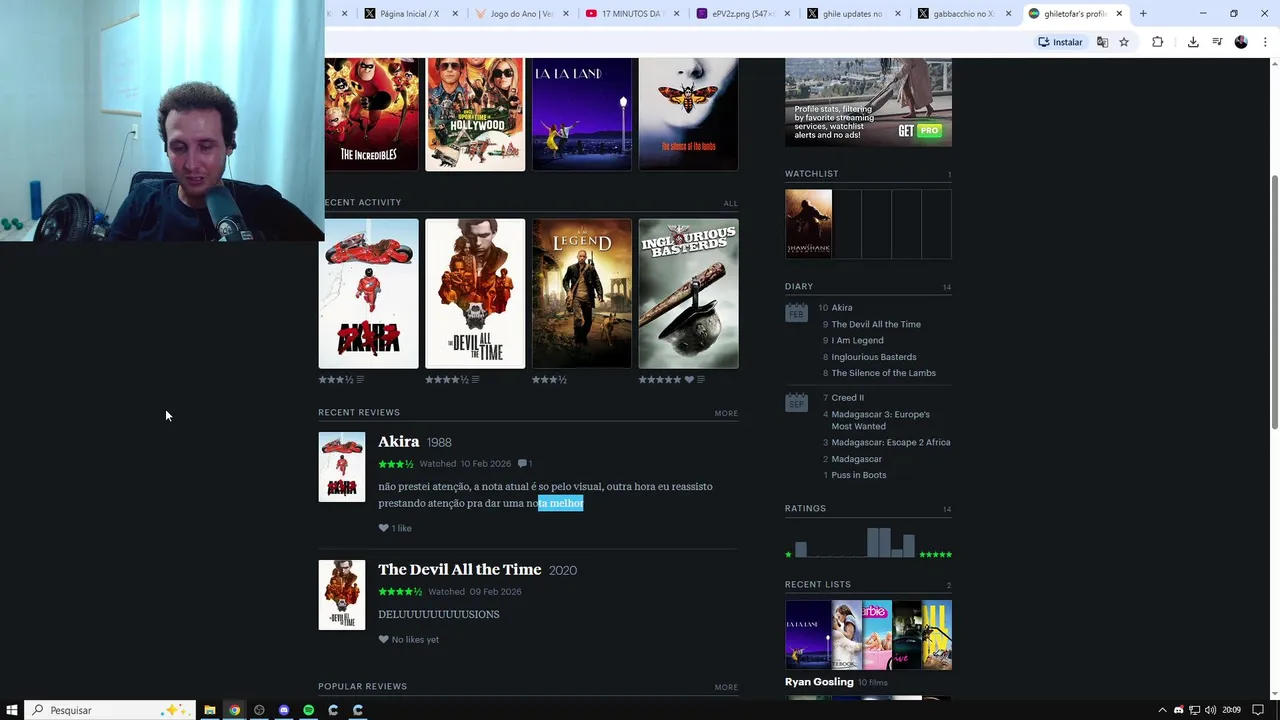Screen dimensions: 1280x720
Task: Open Ryan Gosling list title
Action: click(819, 682)
